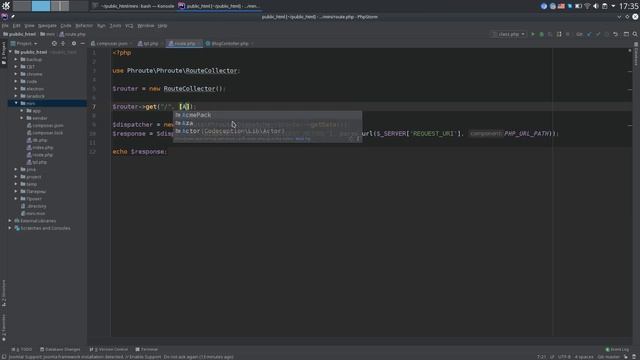The height and width of the screenshot is (360, 640).
Task: Collapse the selected mvc folder
Action: coord(16,103)
